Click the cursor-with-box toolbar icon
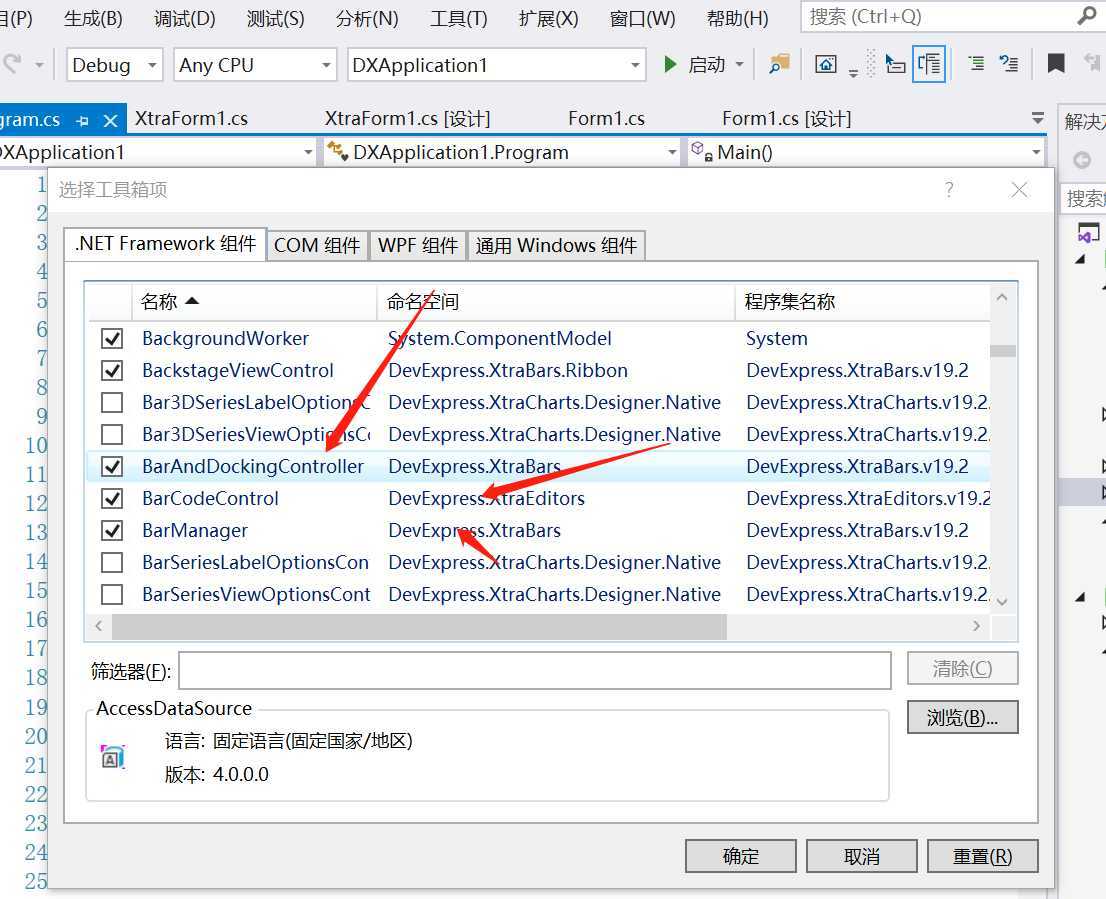 (895, 65)
